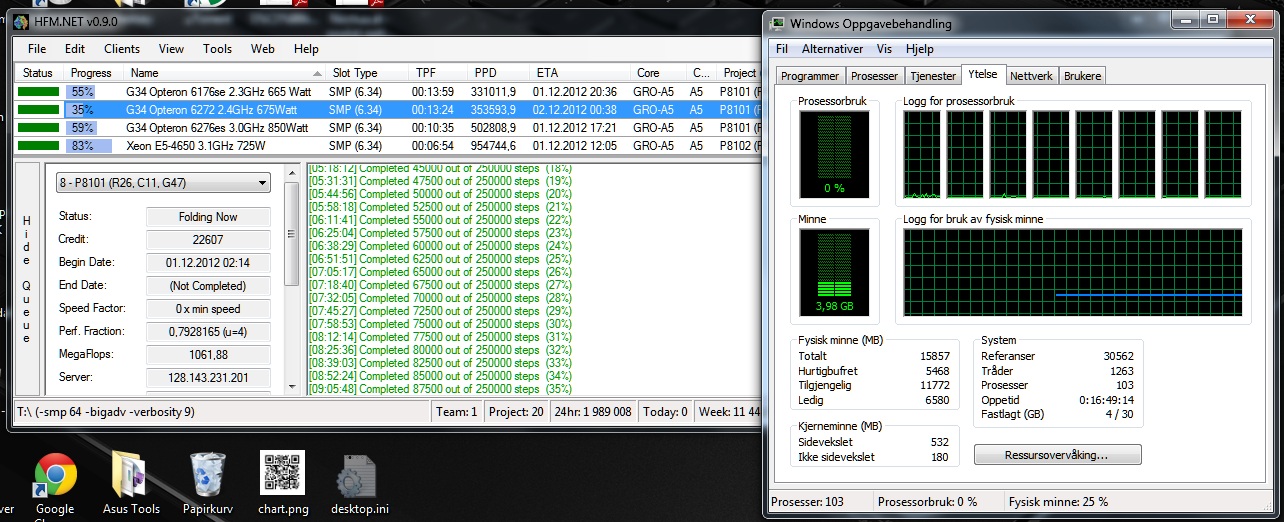The height and width of the screenshot is (522, 1284).
Task: Click ETA 02.12.2012 00:38 cell
Action: (x=576, y=110)
